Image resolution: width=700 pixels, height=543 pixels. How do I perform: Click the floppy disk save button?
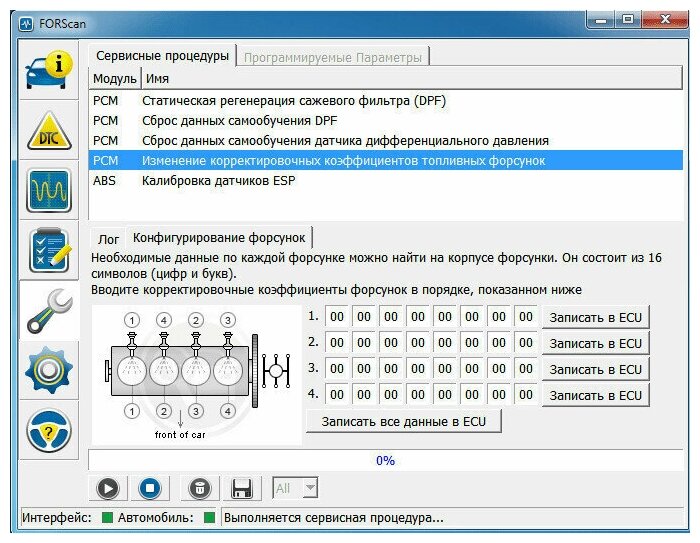click(x=242, y=488)
